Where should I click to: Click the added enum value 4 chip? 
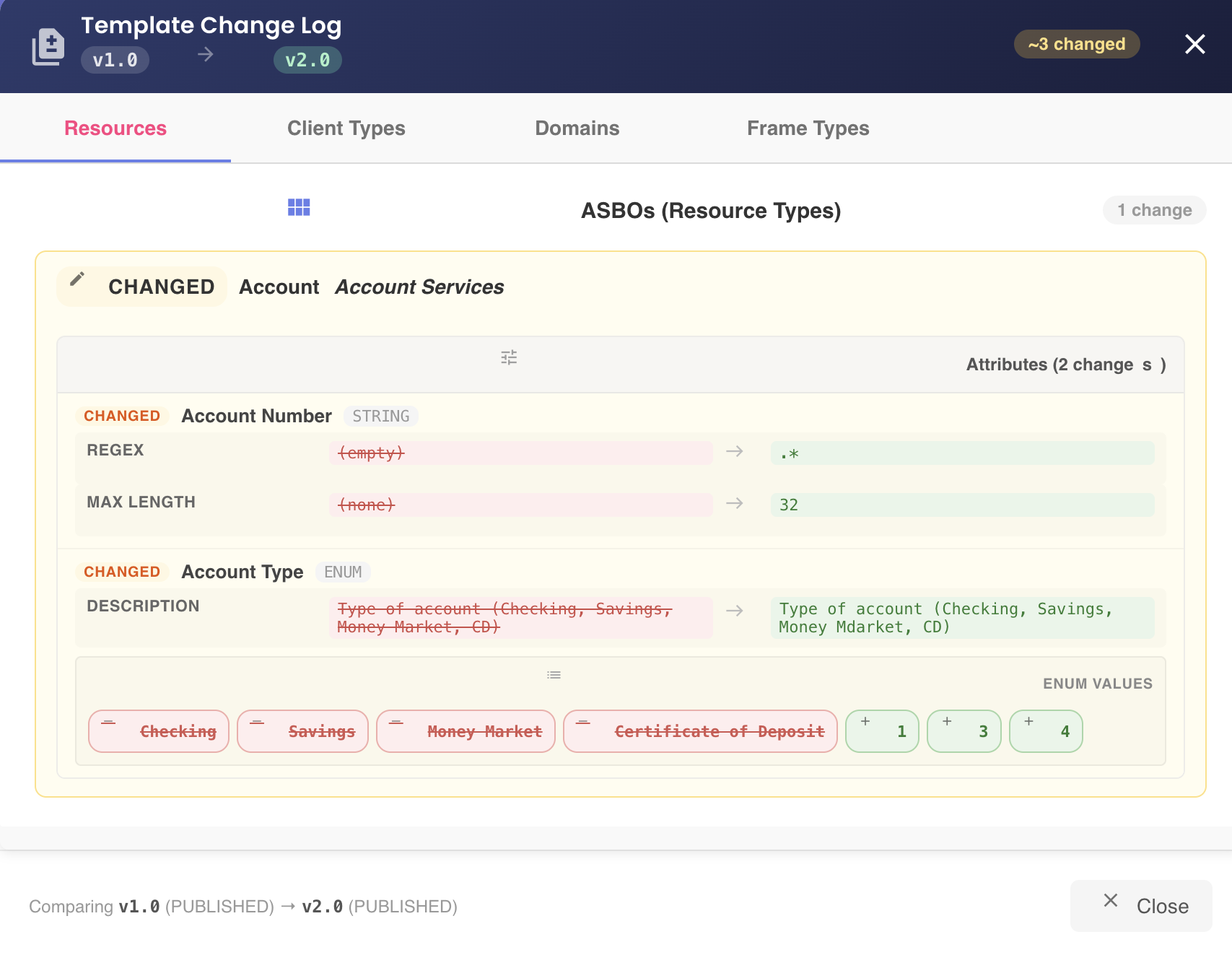(x=1046, y=731)
